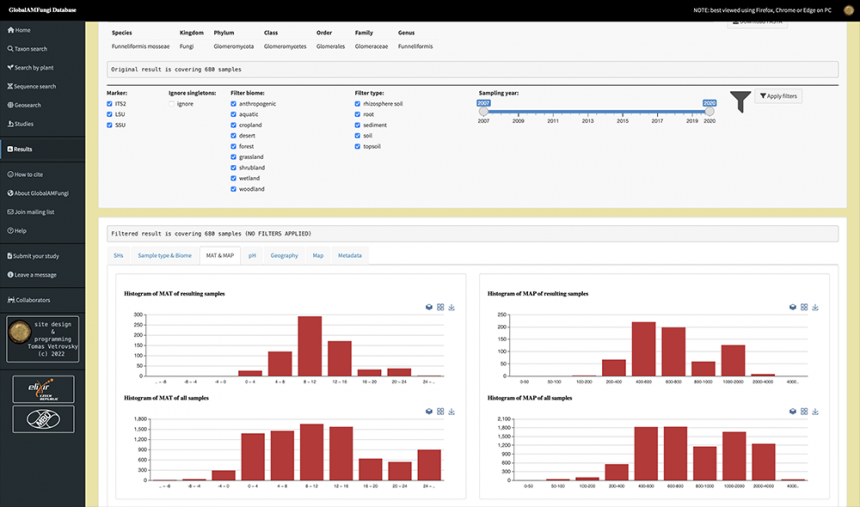Click the Collaborators people icon
The width and height of the screenshot is (860, 507).
[11, 300]
